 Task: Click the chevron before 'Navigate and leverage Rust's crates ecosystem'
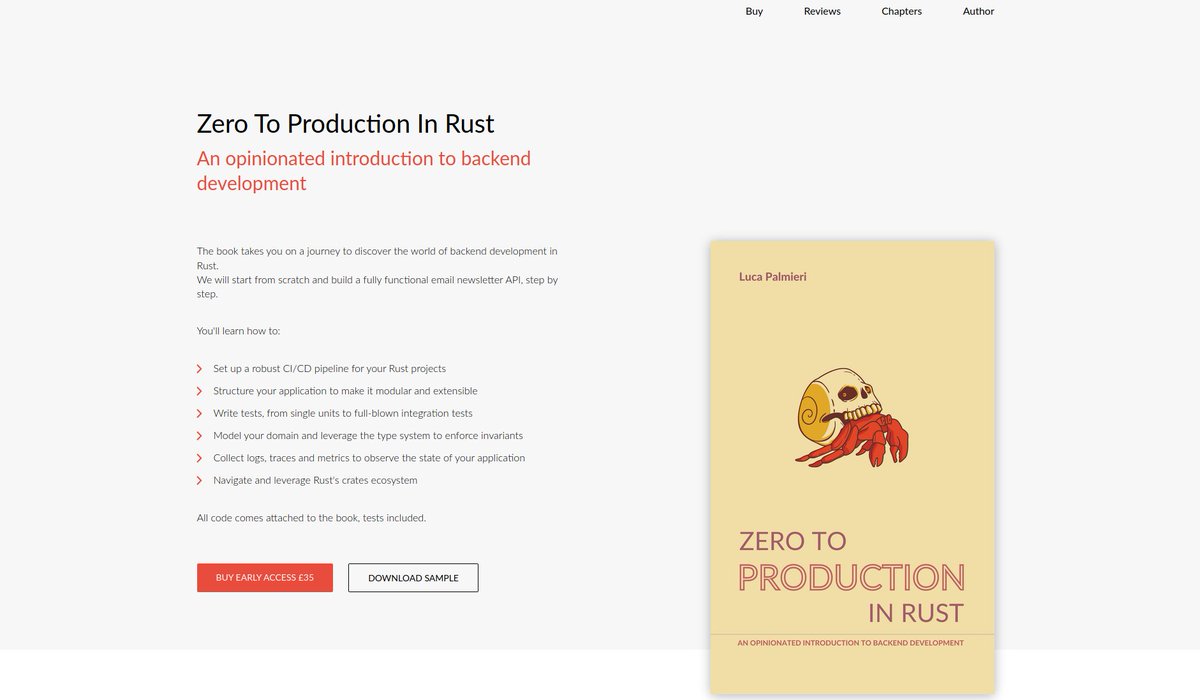pos(200,480)
